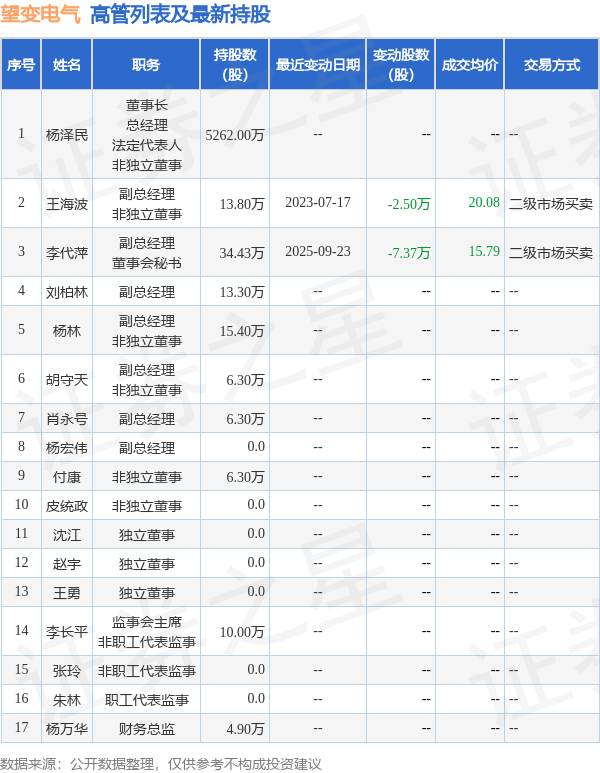Click the -7.37万 change value
Screen dimensions: 600x773
409,253
